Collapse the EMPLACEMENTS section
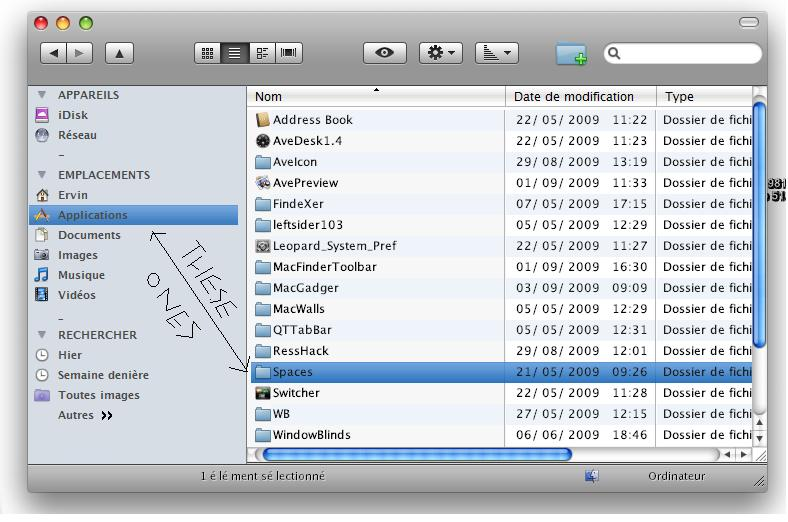788x522 pixels. tap(42, 174)
